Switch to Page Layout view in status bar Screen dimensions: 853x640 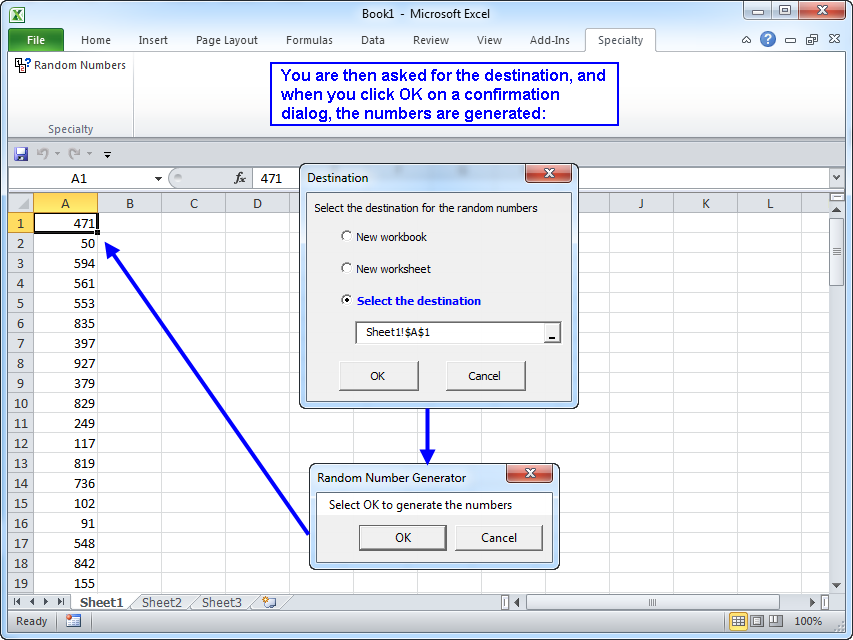point(758,621)
